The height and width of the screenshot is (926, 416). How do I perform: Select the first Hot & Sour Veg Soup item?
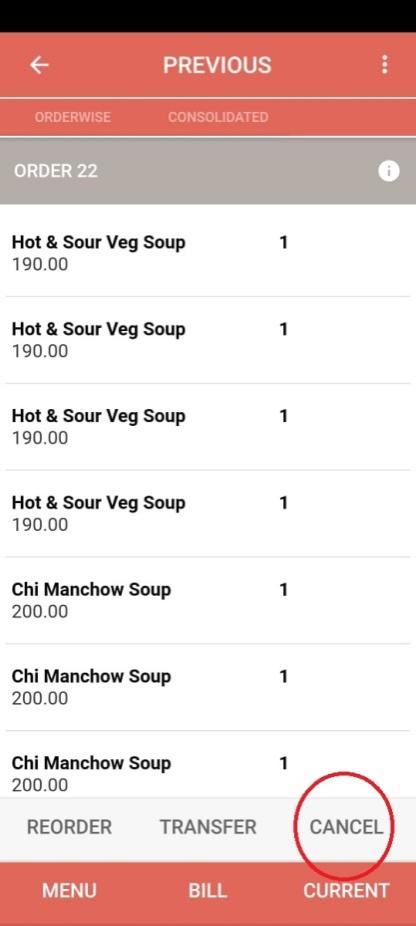click(x=208, y=253)
